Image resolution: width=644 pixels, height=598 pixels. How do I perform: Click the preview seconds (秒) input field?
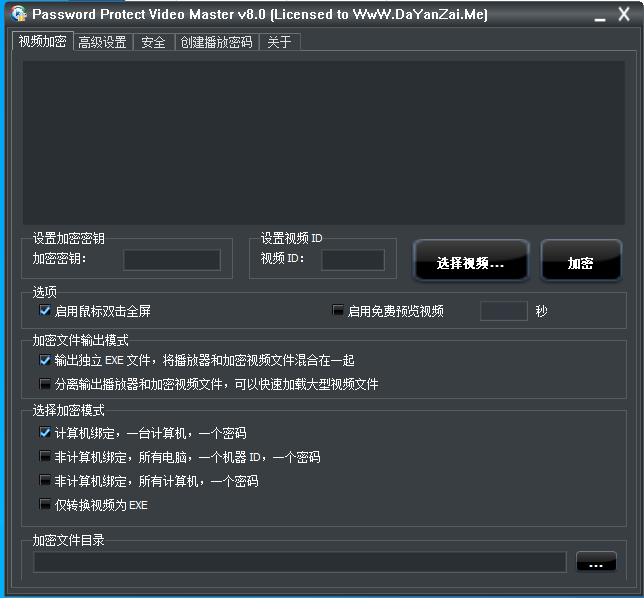pyautogui.click(x=504, y=311)
